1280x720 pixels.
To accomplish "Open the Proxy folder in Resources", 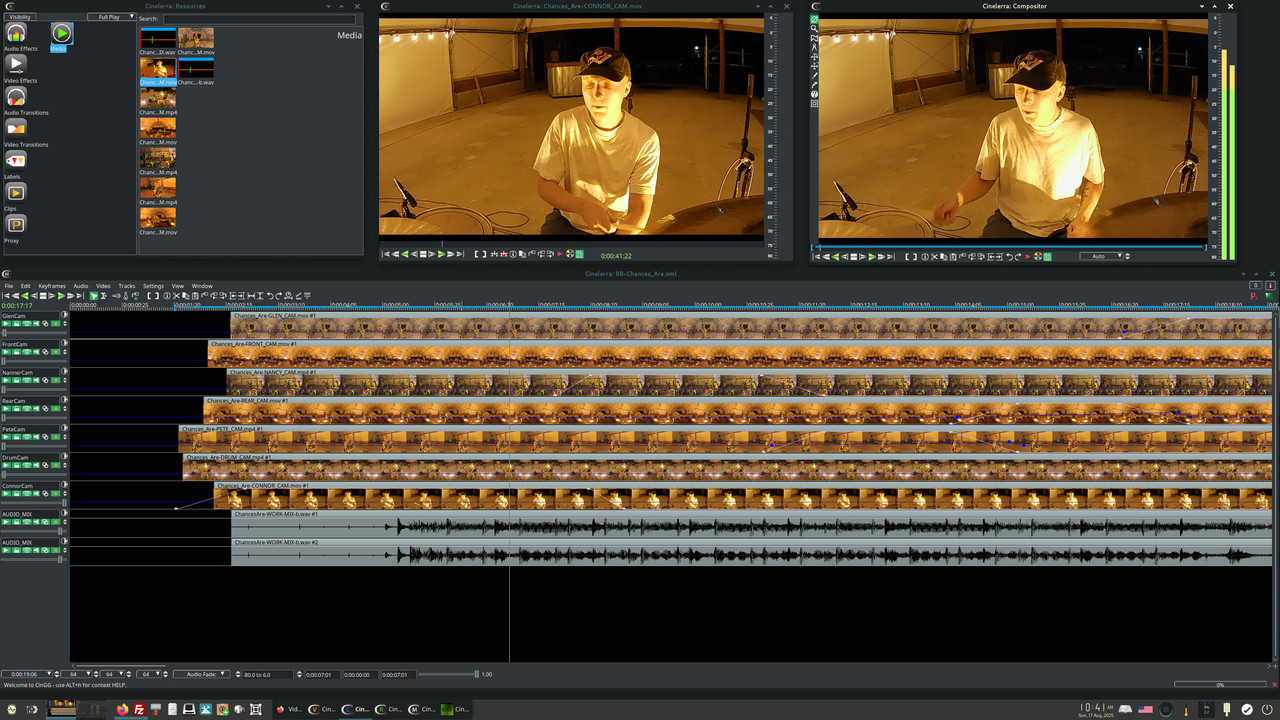I will (x=16, y=225).
